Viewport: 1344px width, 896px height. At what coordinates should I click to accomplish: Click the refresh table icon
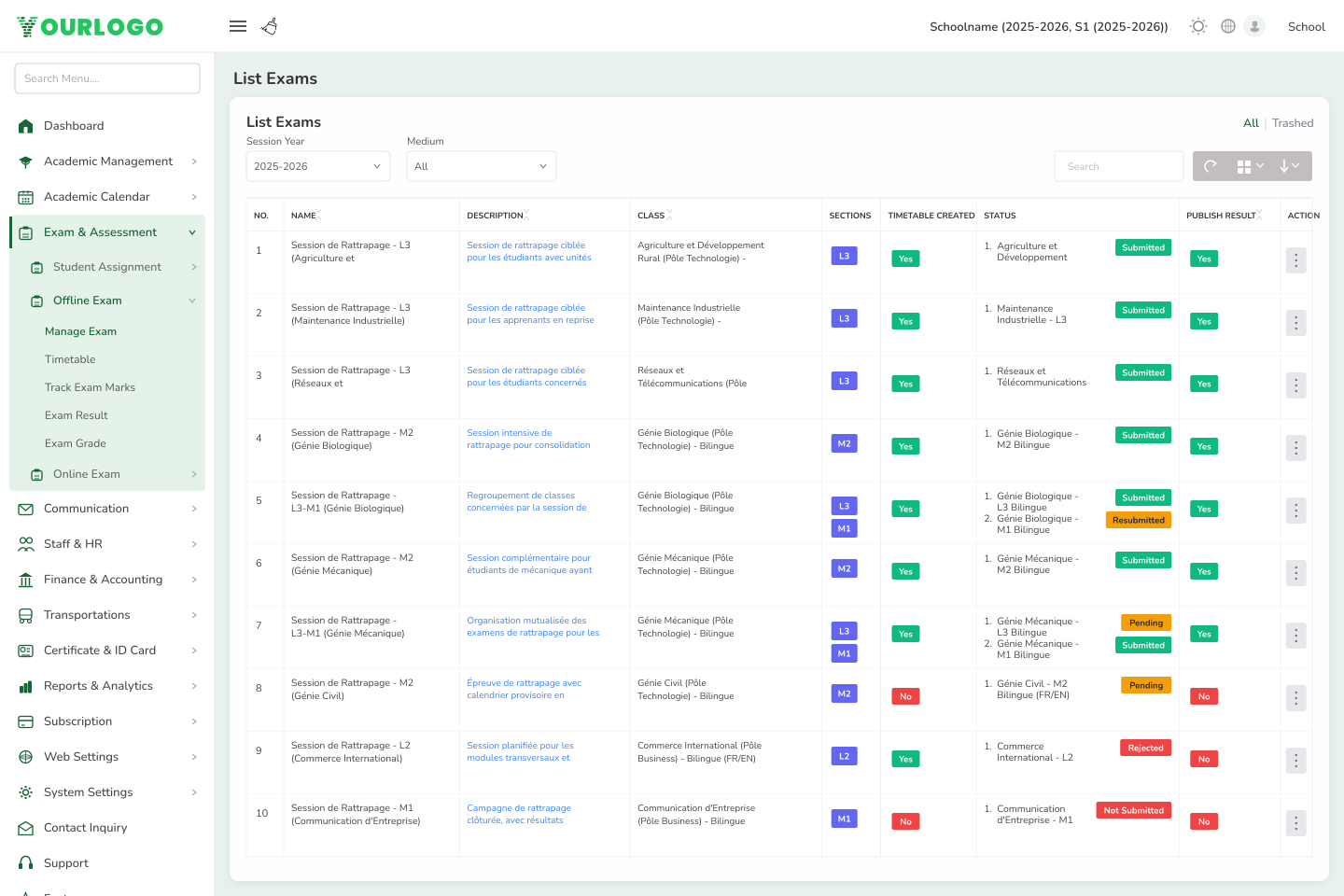[x=1211, y=166]
